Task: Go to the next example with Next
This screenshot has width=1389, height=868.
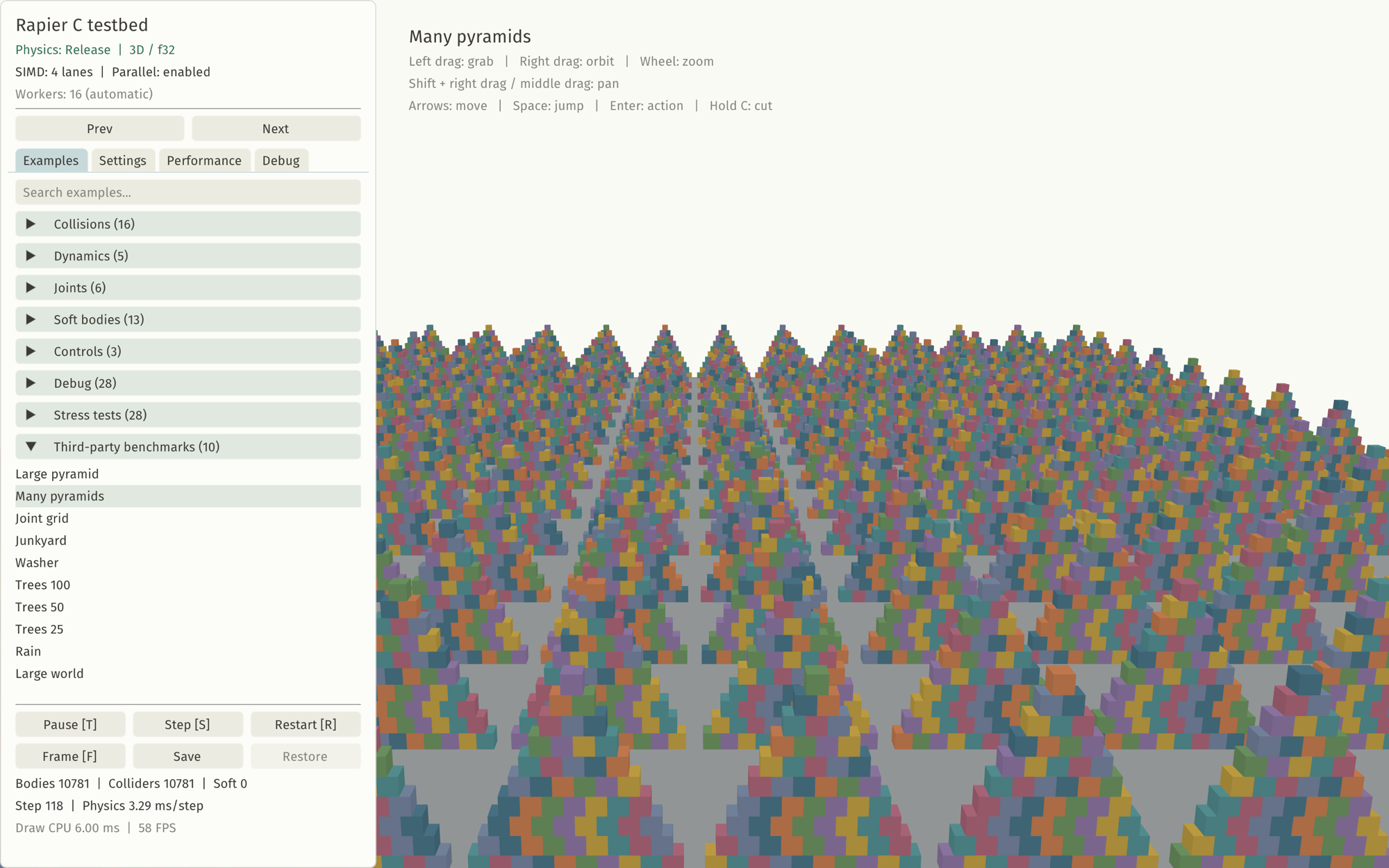Action: point(276,128)
